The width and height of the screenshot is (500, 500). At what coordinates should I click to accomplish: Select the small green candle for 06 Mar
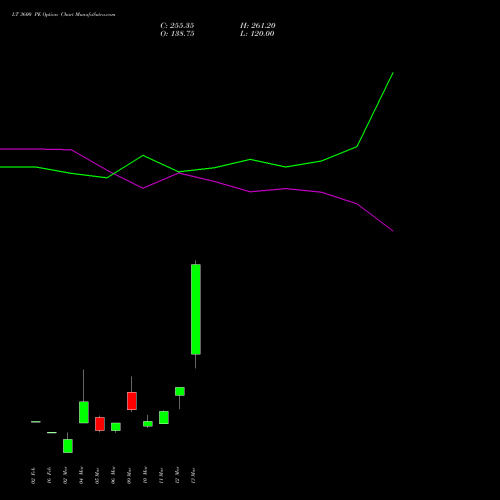116,427
